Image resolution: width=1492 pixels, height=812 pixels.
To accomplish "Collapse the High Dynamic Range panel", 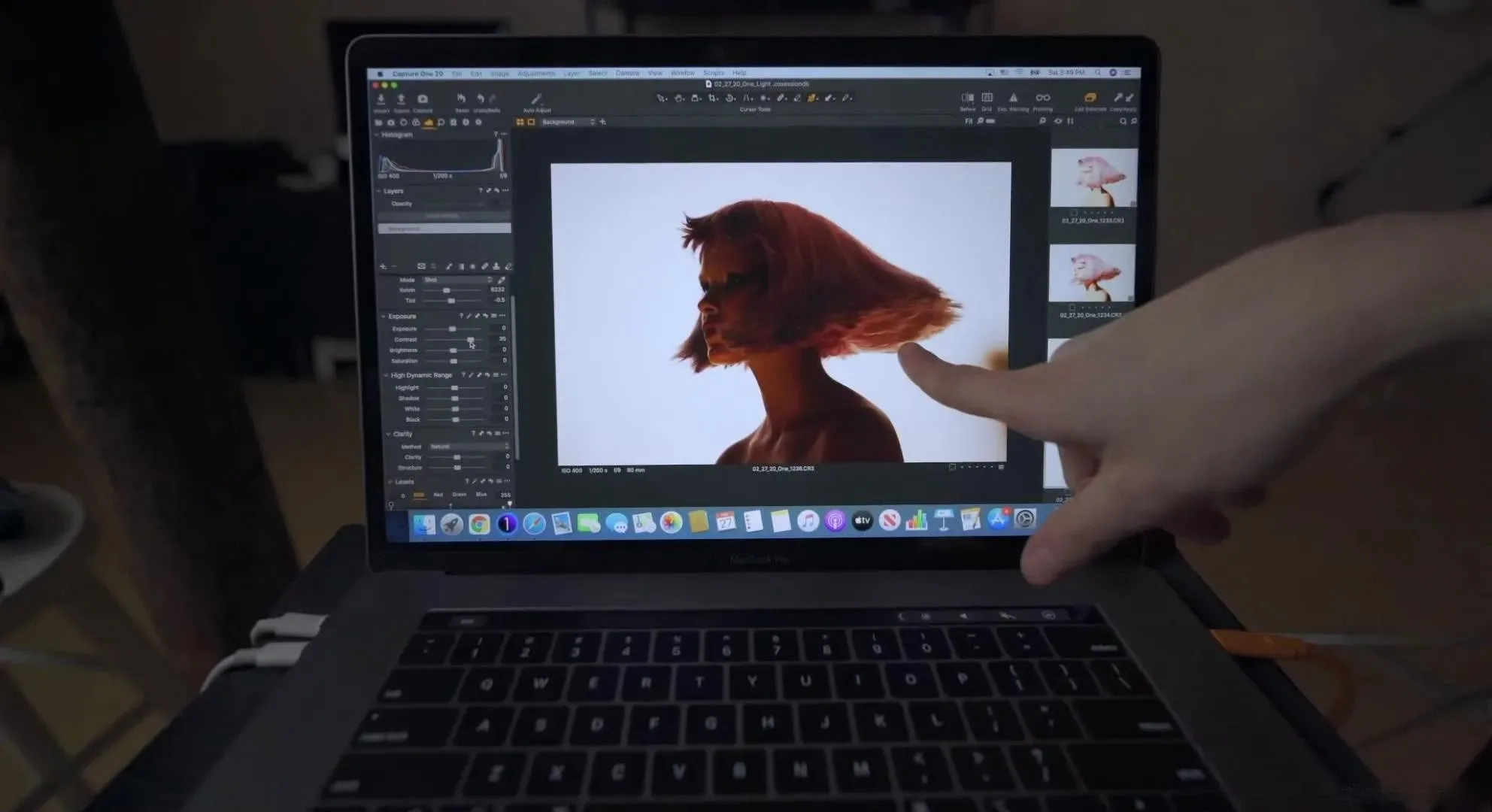I will [x=387, y=375].
